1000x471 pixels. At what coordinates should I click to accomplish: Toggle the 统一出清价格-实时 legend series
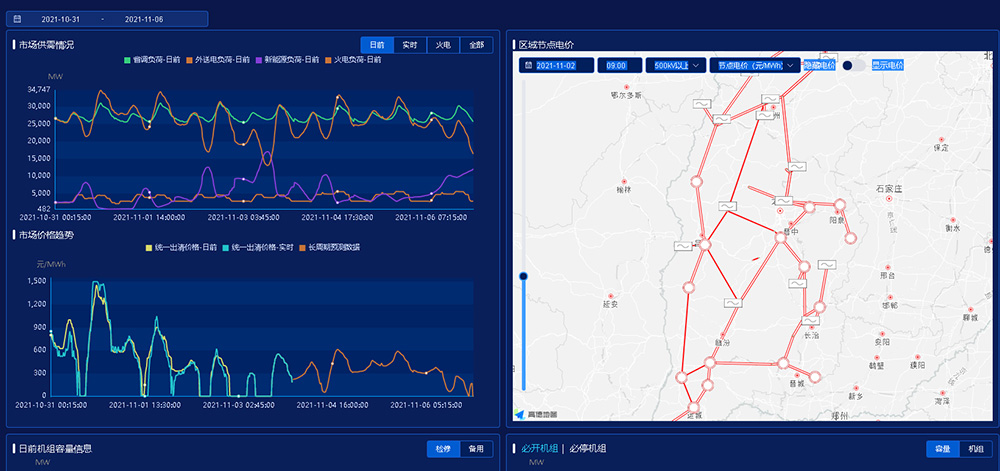258,247
